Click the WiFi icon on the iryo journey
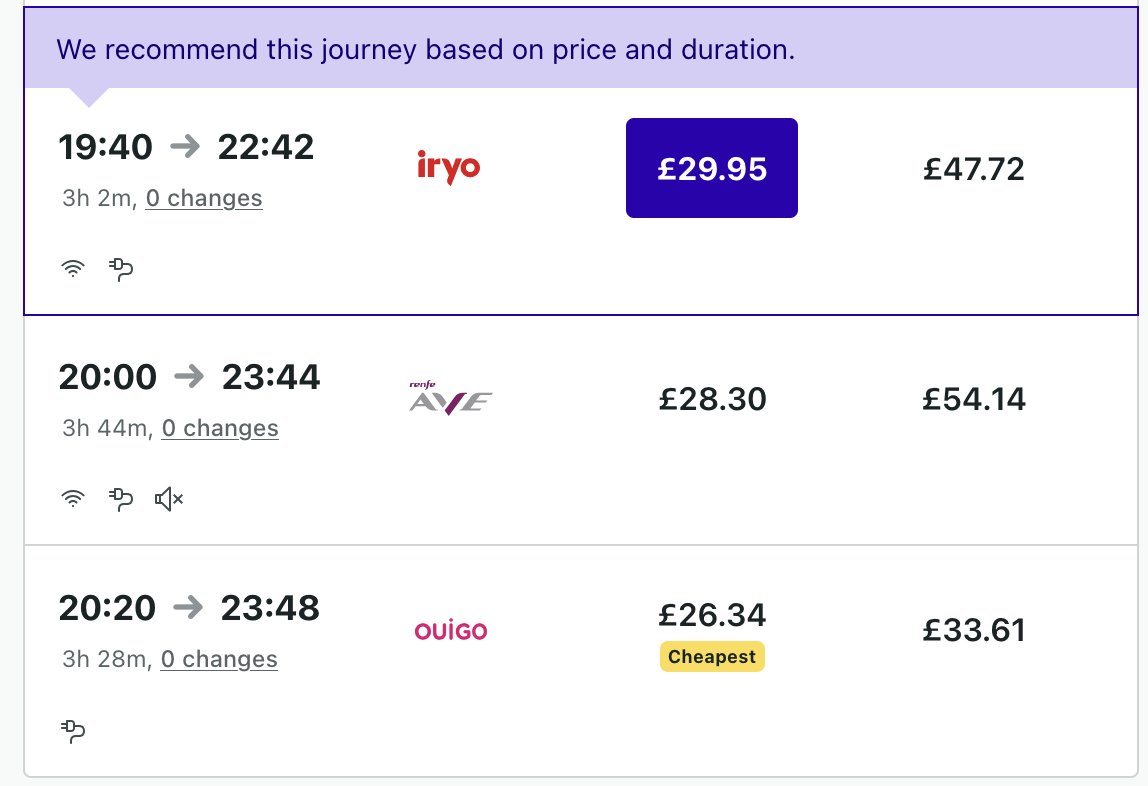Viewport: 1148px width, 786px height. coord(72,269)
